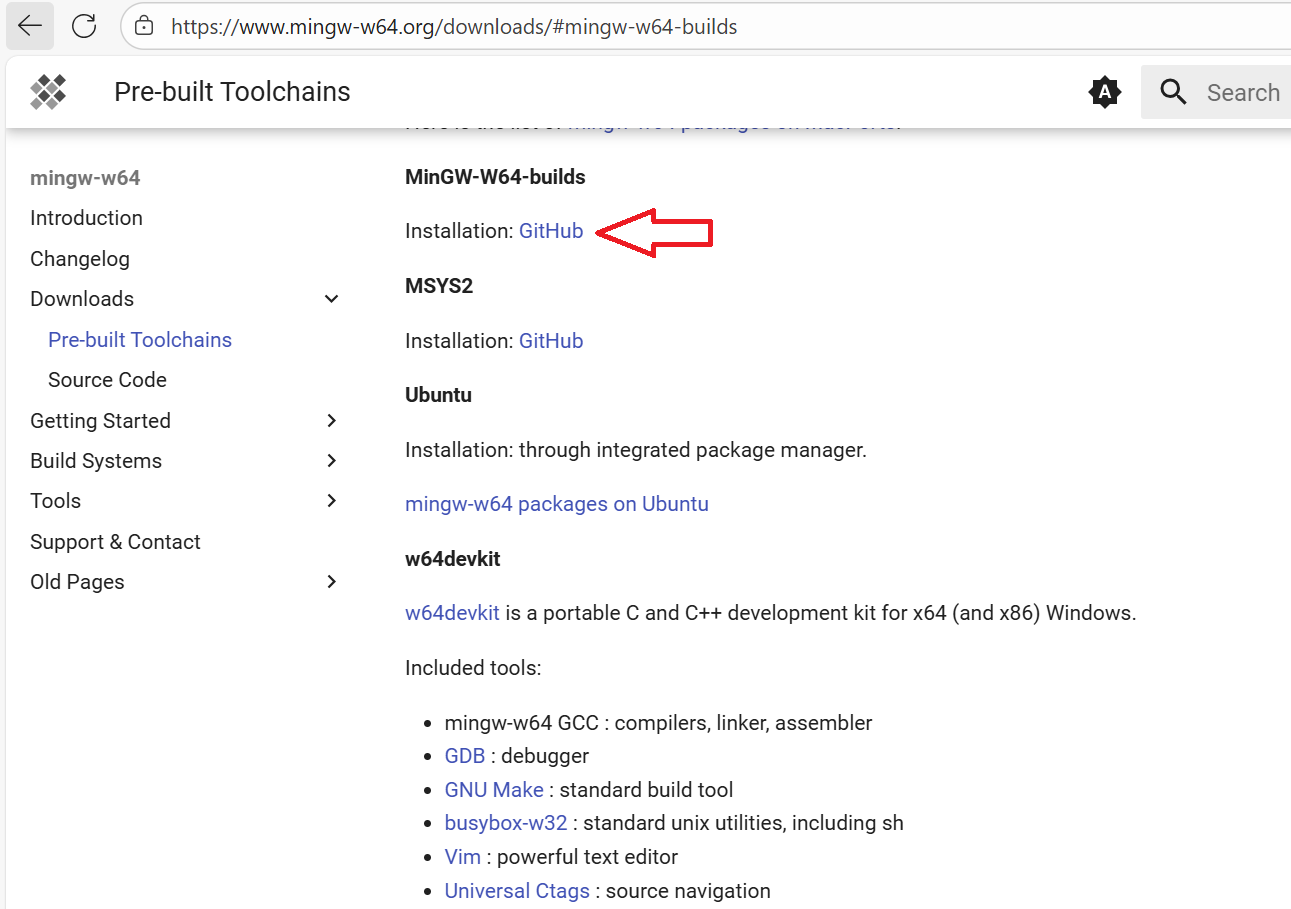Expand the Old Pages chevron
The height and width of the screenshot is (909, 1291).
coord(332,582)
